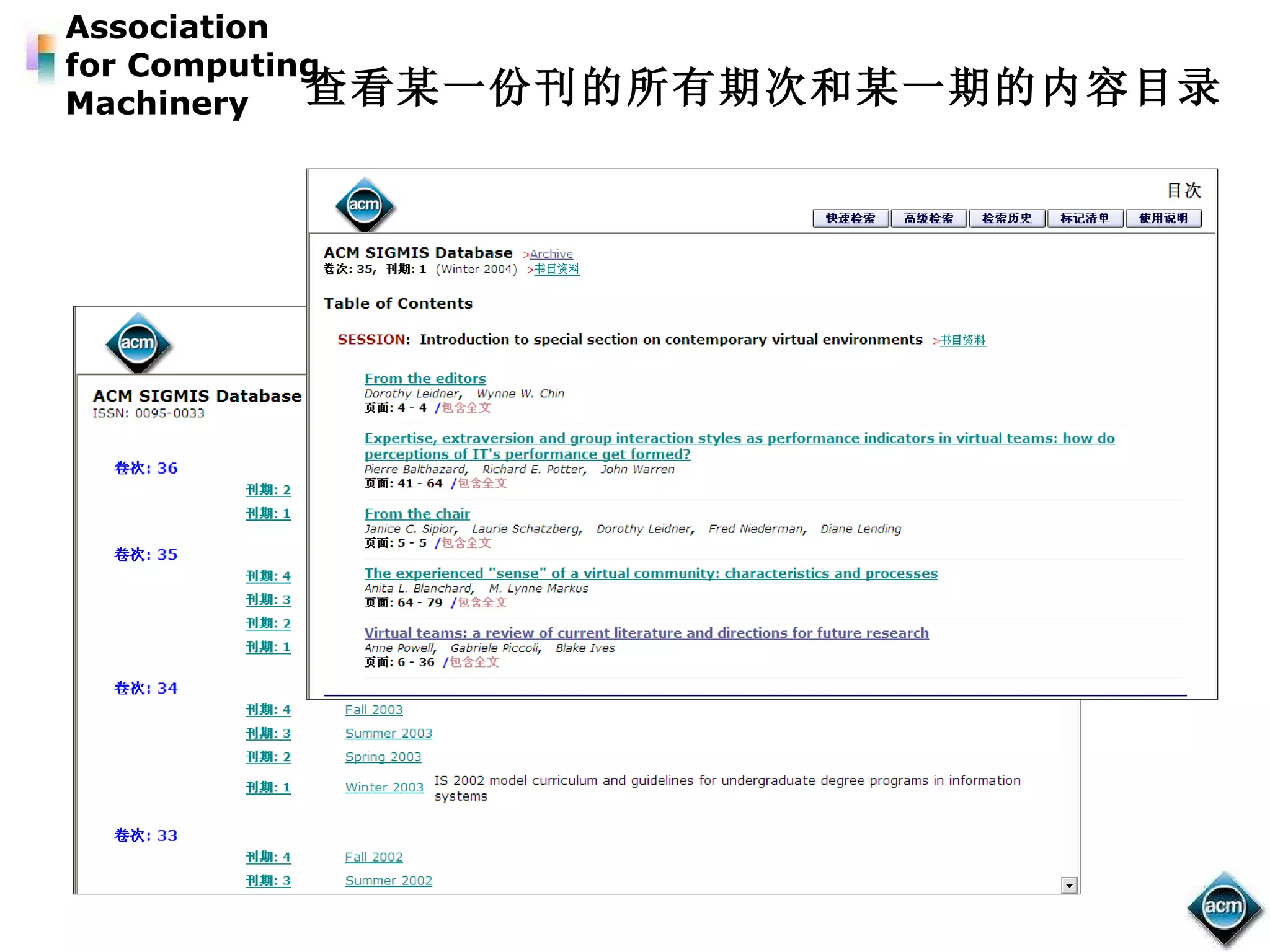1270x952 pixels.
Task: Open the 高级检索 advanced search tab
Action: point(928,218)
